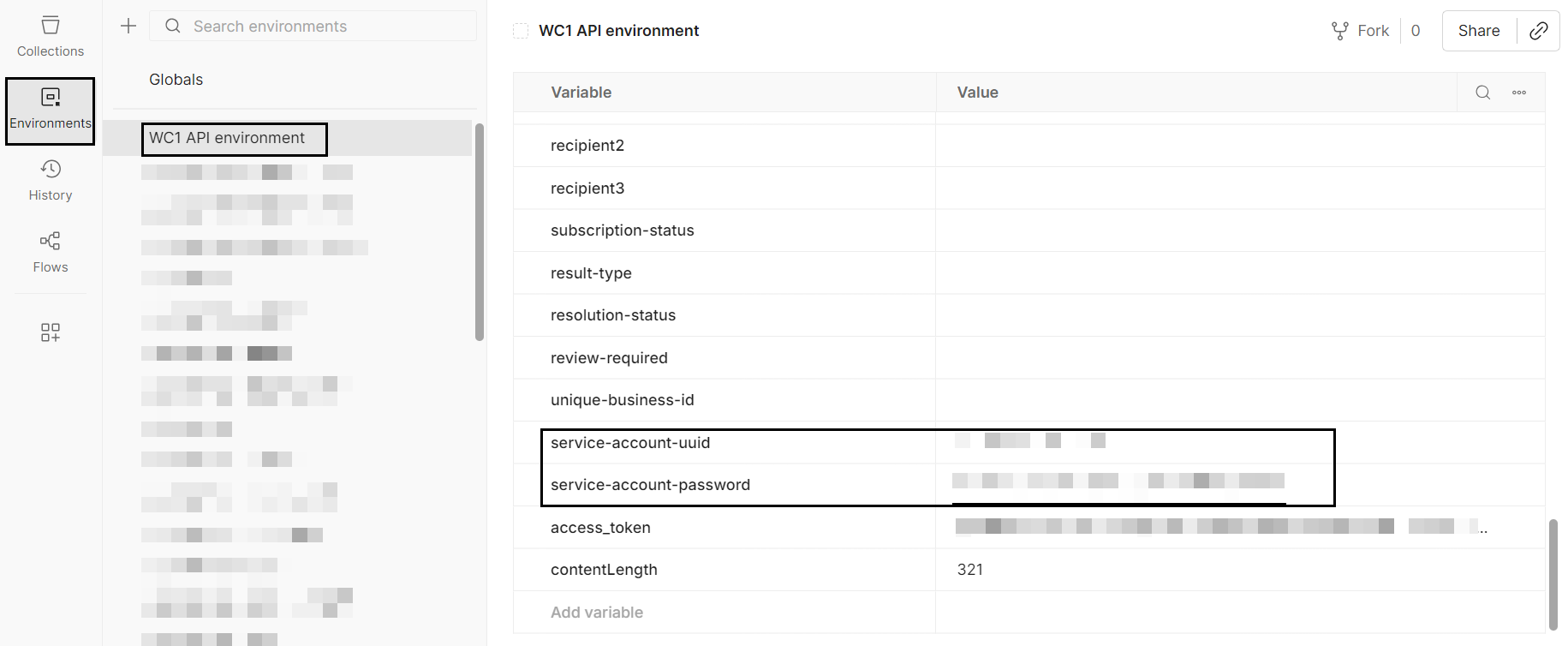Image resolution: width=1568 pixels, height=646 pixels.
Task: Copy the environment link via link icon
Action: [x=1538, y=30]
